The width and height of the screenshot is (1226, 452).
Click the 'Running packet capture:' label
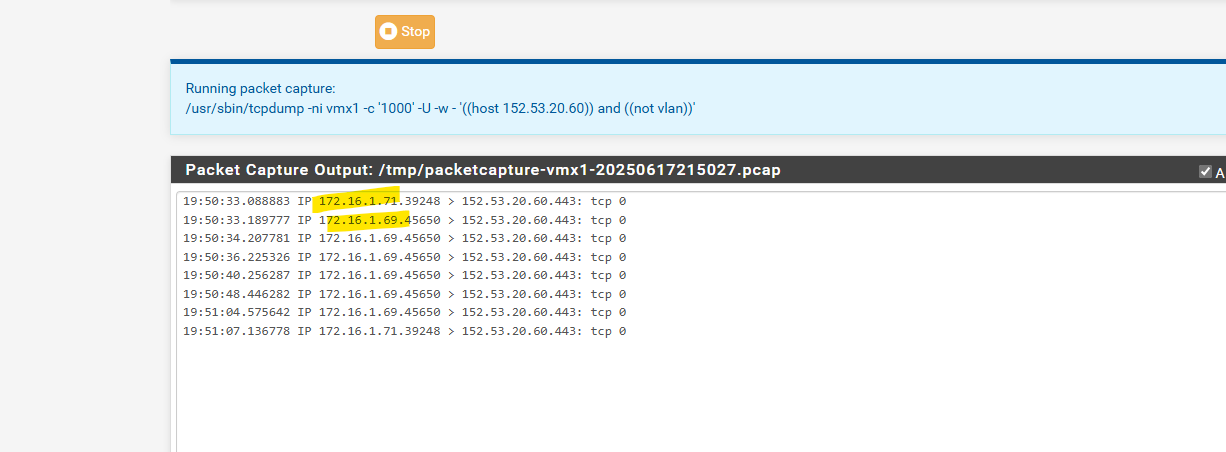click(261, 88)
